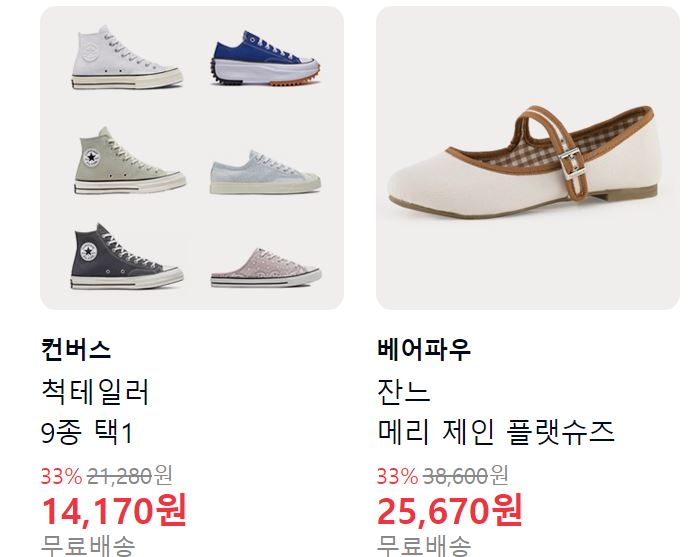Click the crossed-out 38,600원 original price
This screenshot has width=700, height=557.
[x=466, y=476]
